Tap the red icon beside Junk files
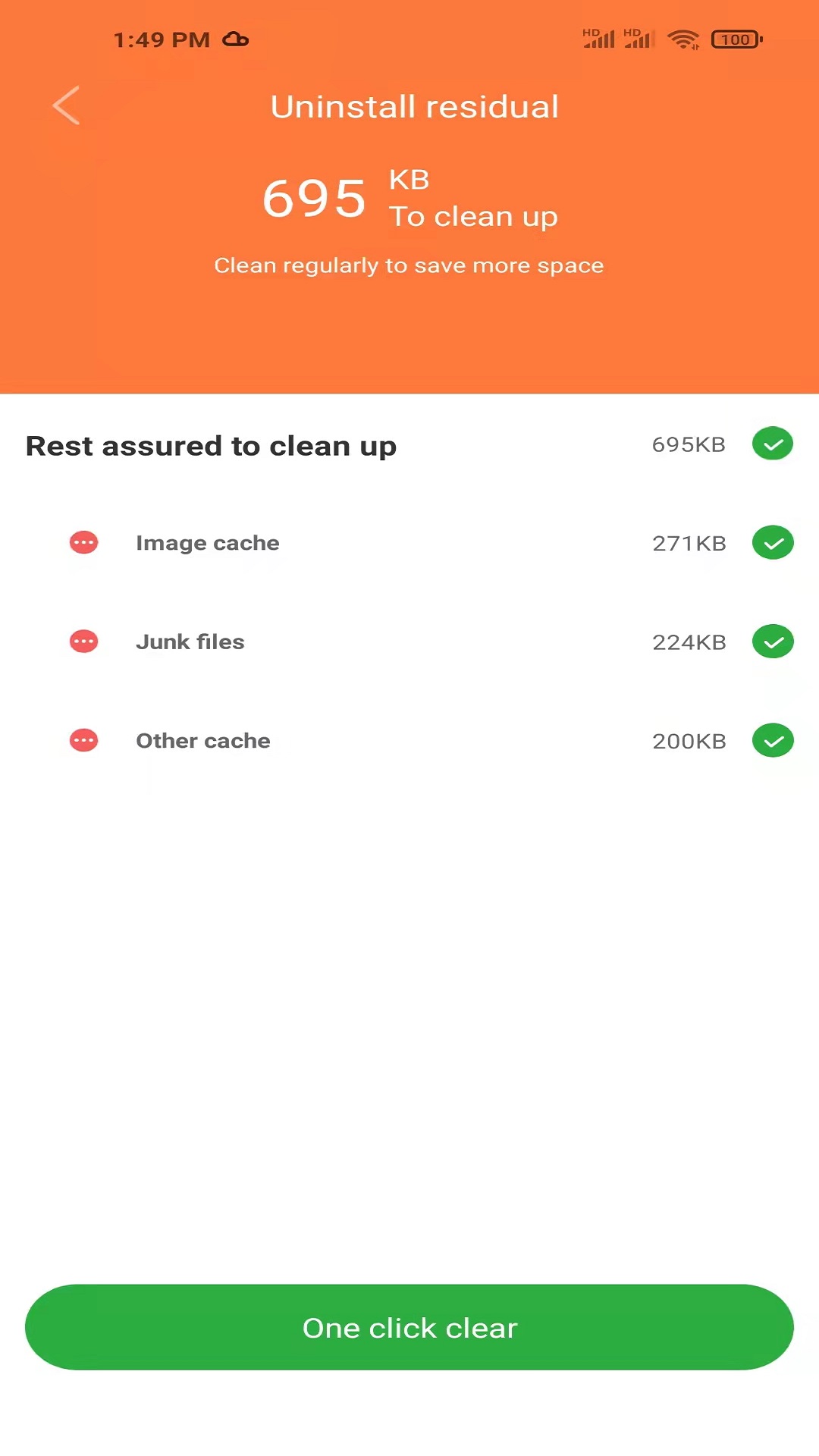This screenshot has height=1456, width=819. pyautogui.click(x=83, y=642)
